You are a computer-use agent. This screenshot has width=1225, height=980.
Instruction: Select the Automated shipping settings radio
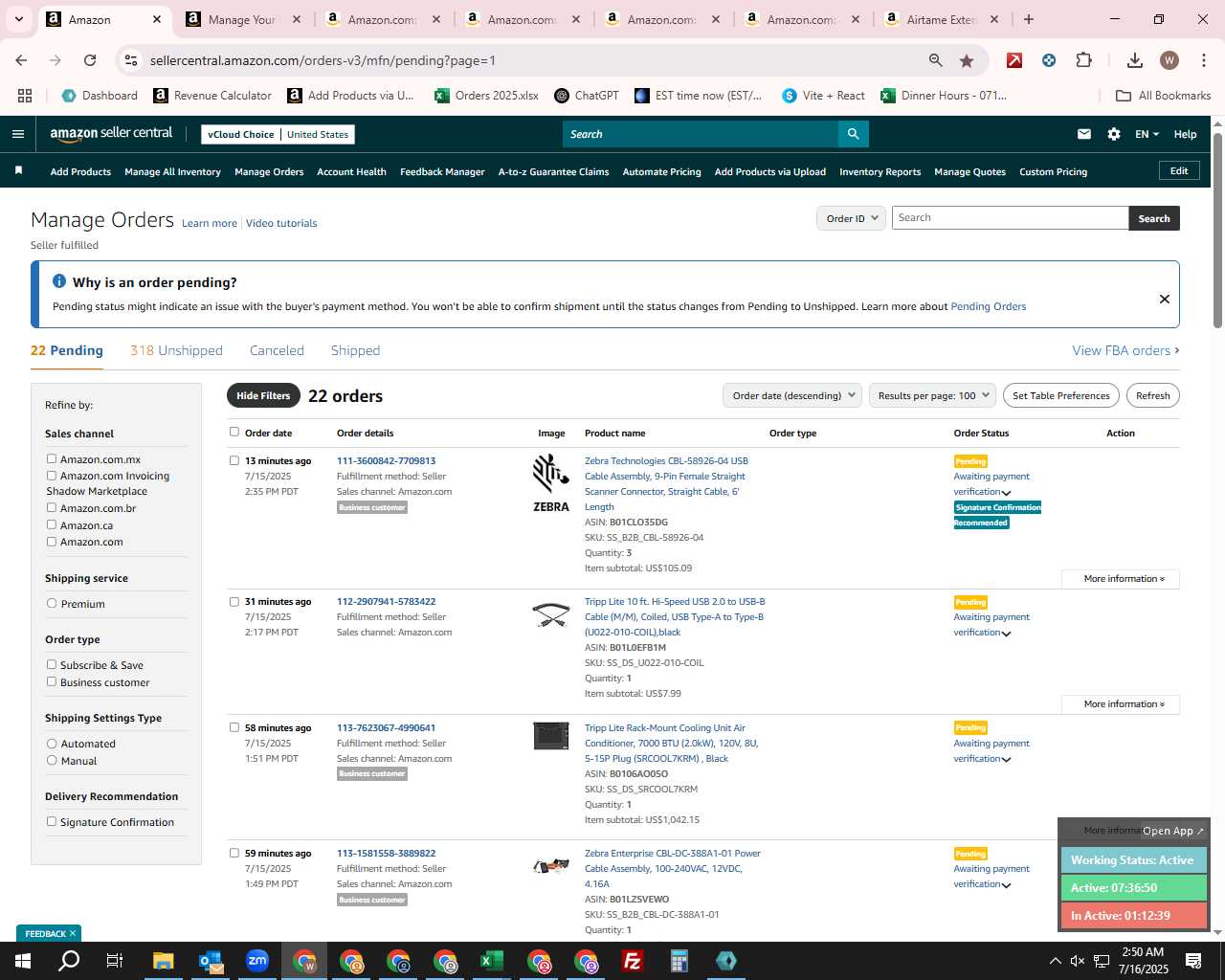52,743
